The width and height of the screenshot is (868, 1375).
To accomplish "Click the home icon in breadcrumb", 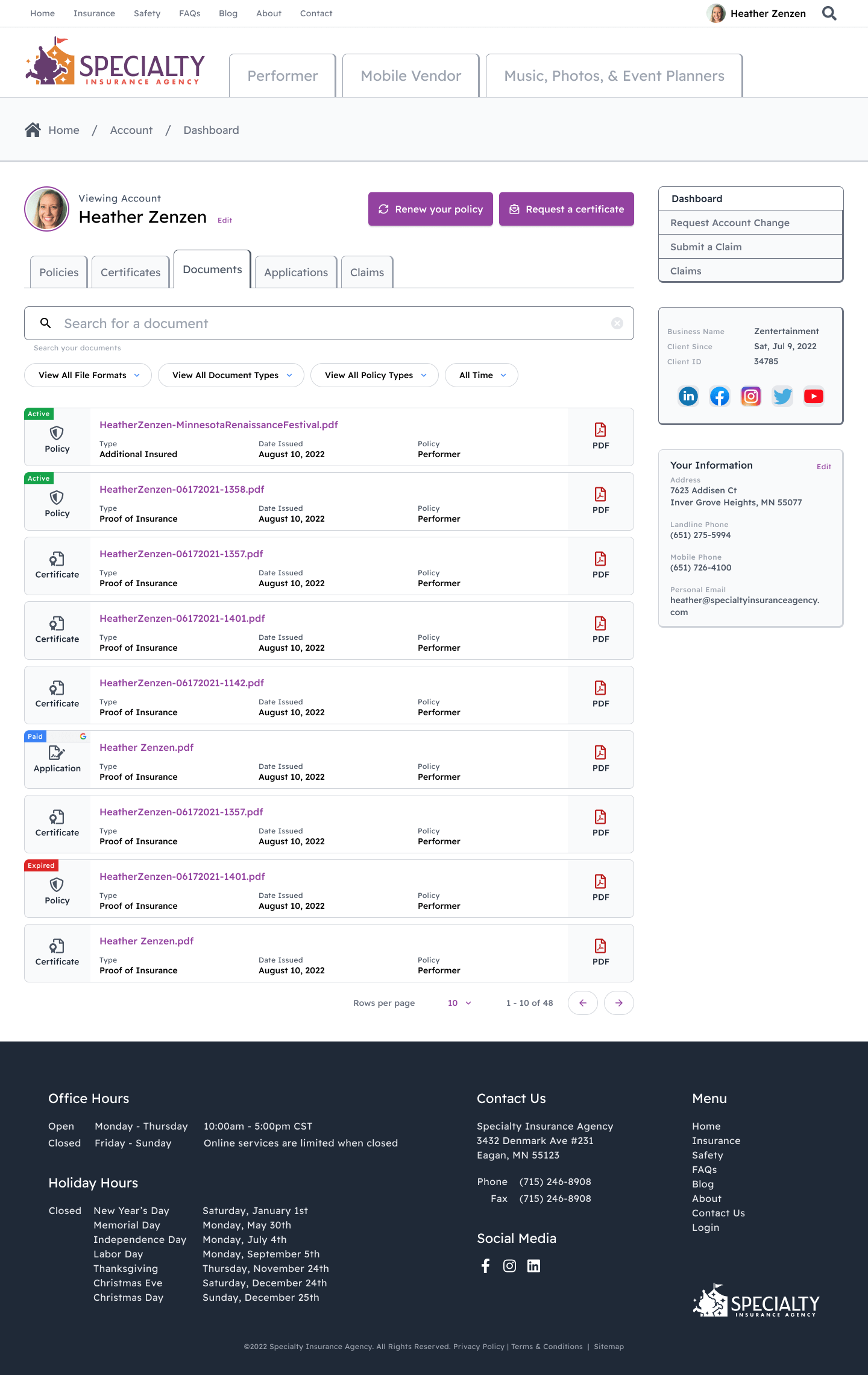I will click(x=33, y=130).
